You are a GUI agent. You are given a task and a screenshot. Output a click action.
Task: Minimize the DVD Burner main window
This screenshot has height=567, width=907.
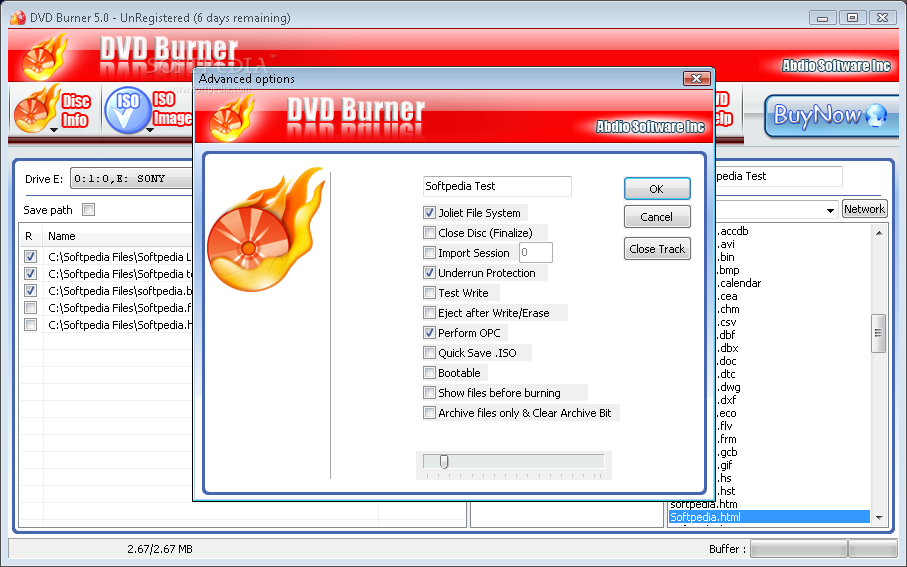click(823, 18)
